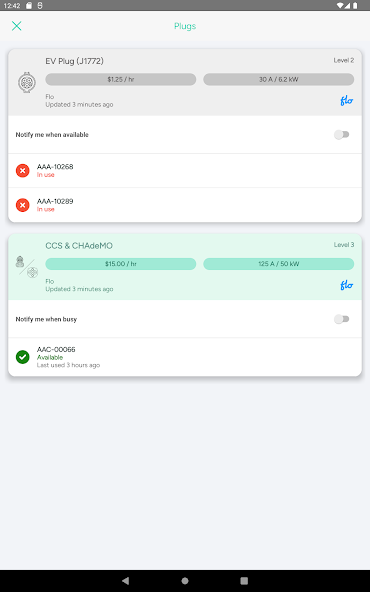Open station AAC-00066 entry
Viewport: 370px width, 592px height.
point(185,357)
